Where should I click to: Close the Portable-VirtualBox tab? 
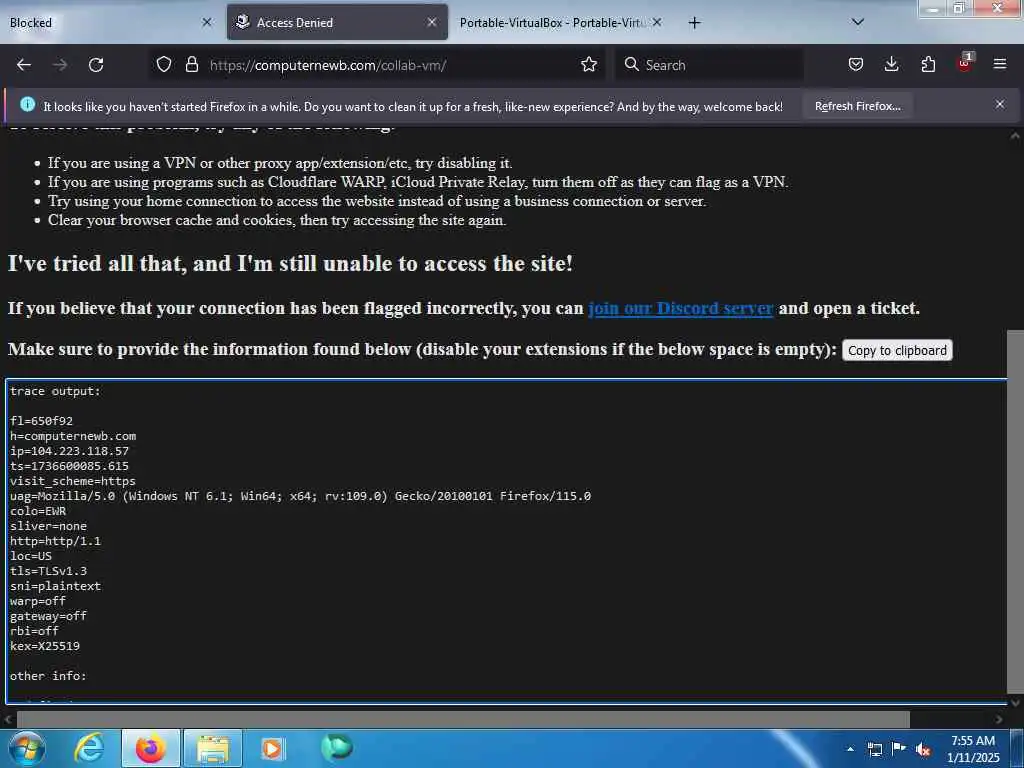click(x=657, y=23)
